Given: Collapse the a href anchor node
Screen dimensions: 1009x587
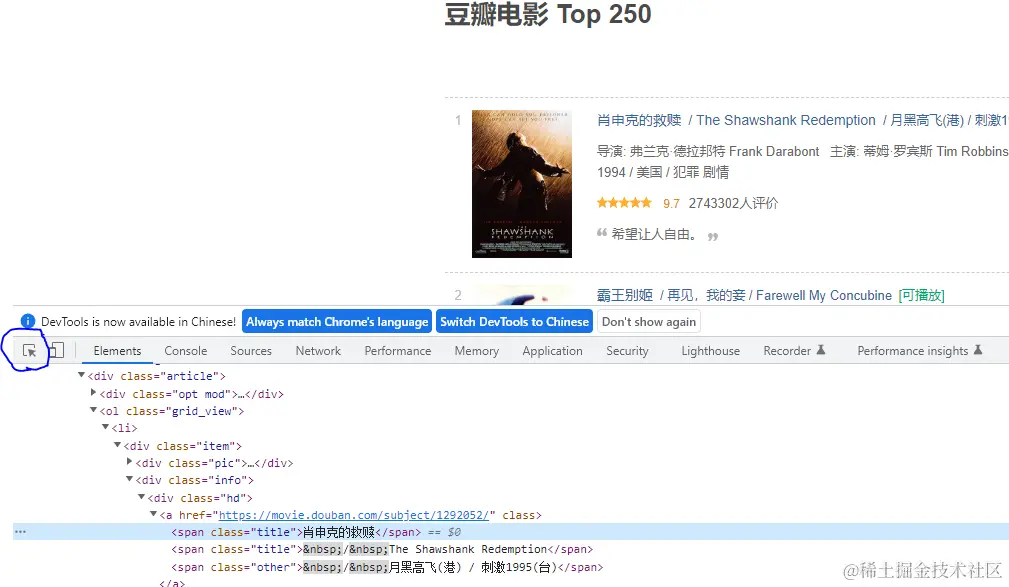Looking at the screenshot, I should [153, 514].
